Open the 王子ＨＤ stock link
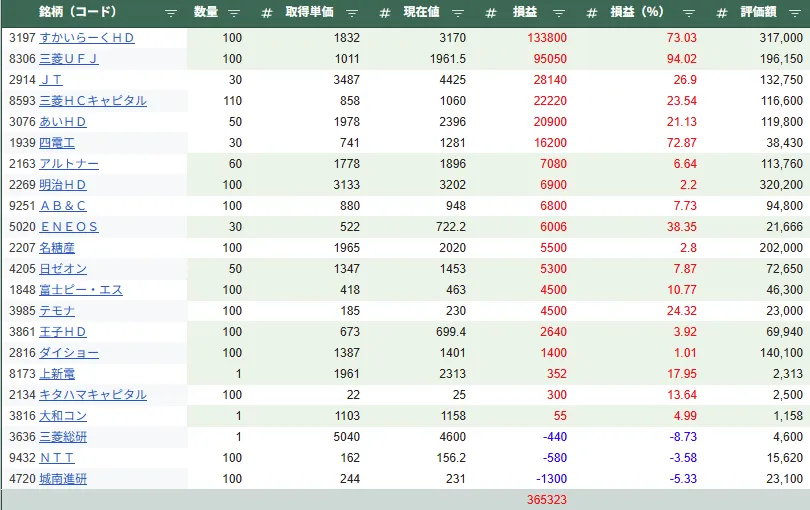The image size is (810, 510). [x=63, y=332]
